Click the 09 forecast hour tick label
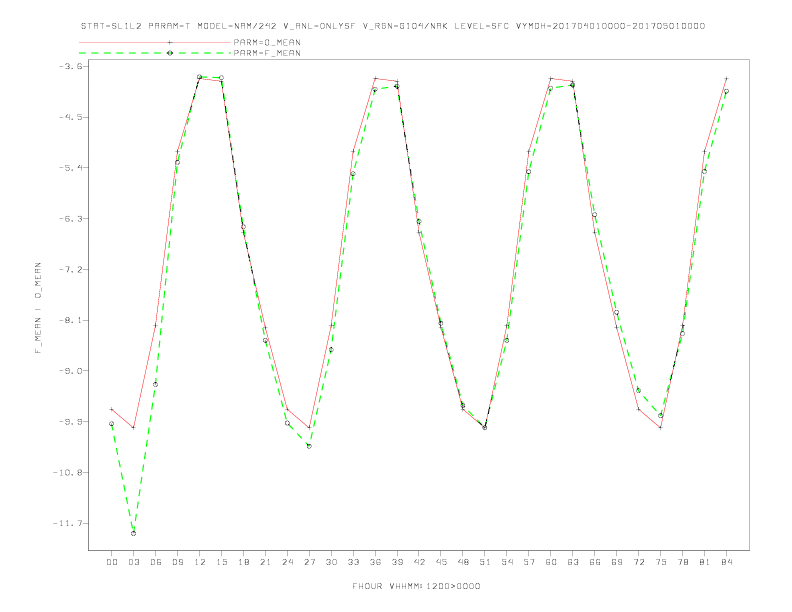 pos(177,562)
